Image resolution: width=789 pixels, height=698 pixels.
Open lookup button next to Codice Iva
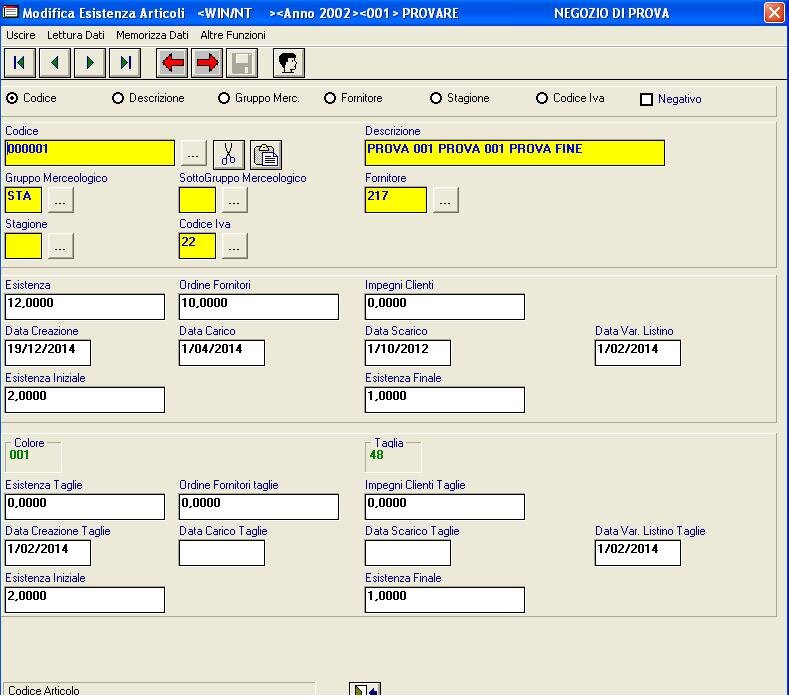[x=234, y=246]
